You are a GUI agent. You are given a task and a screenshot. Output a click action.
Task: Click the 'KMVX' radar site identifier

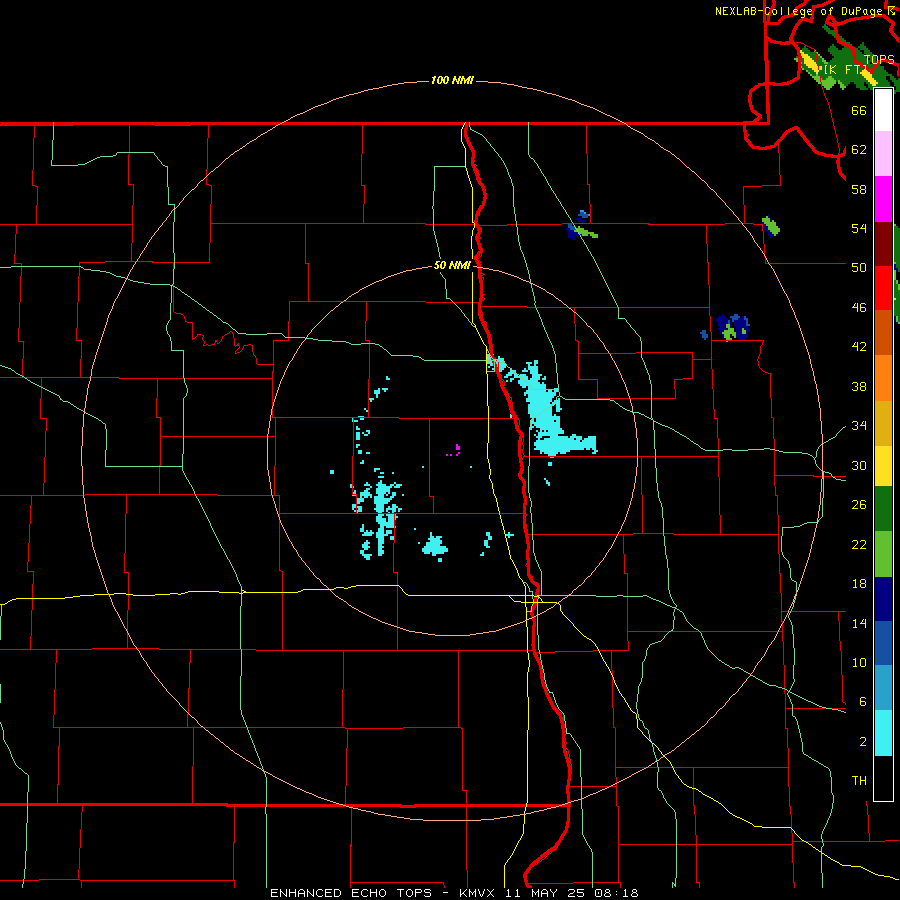(477, 893)
